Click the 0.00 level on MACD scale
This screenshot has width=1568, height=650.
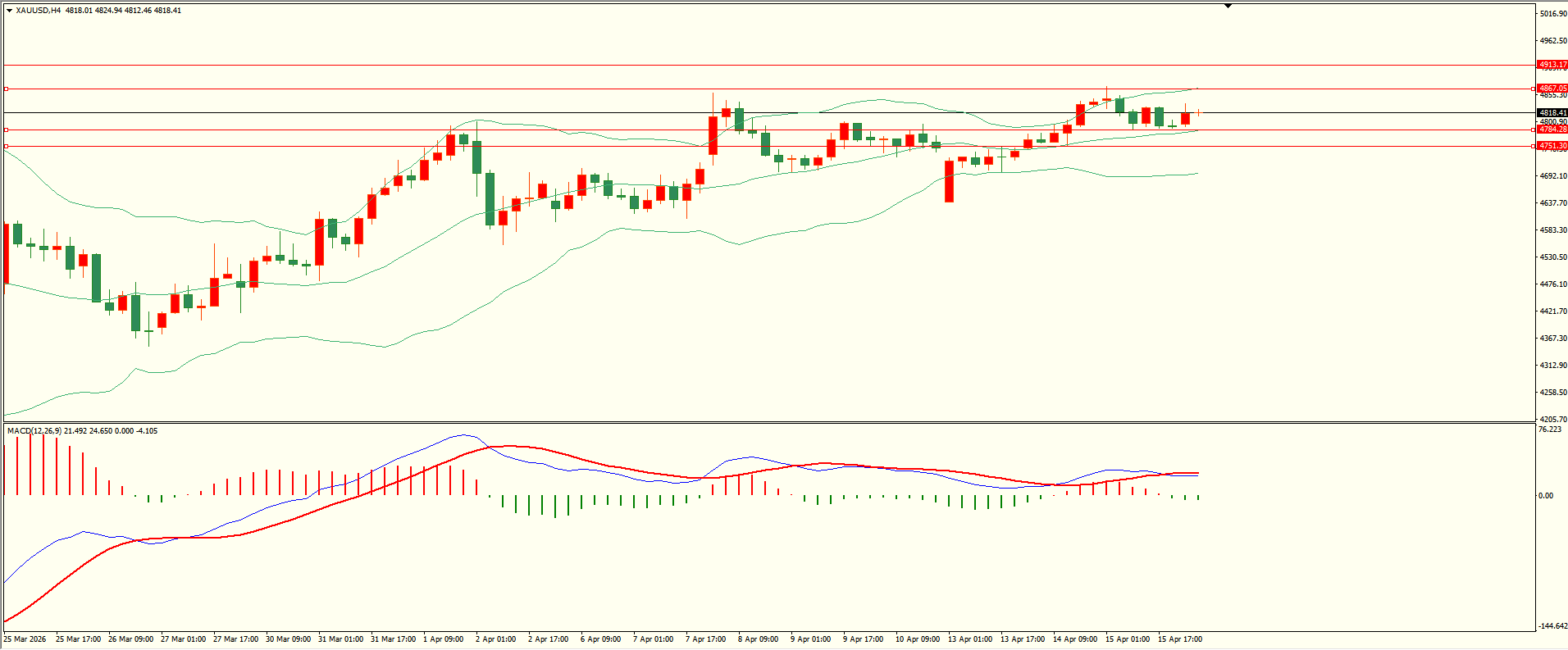[1545, 496]
